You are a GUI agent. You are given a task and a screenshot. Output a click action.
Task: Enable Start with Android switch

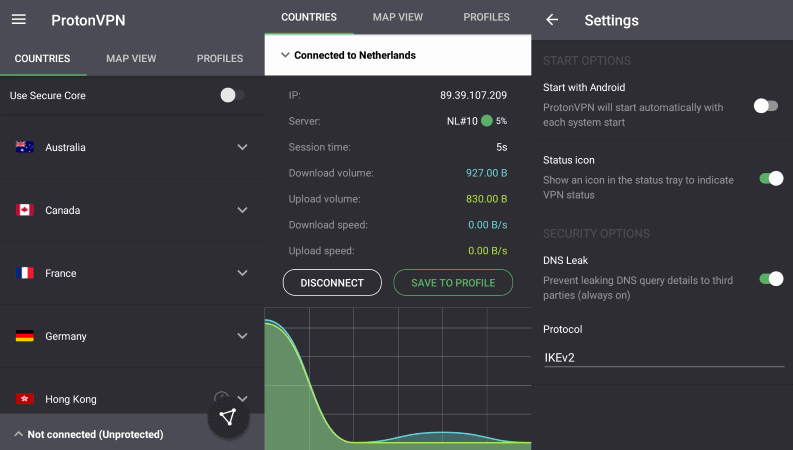tap(766, 106)
